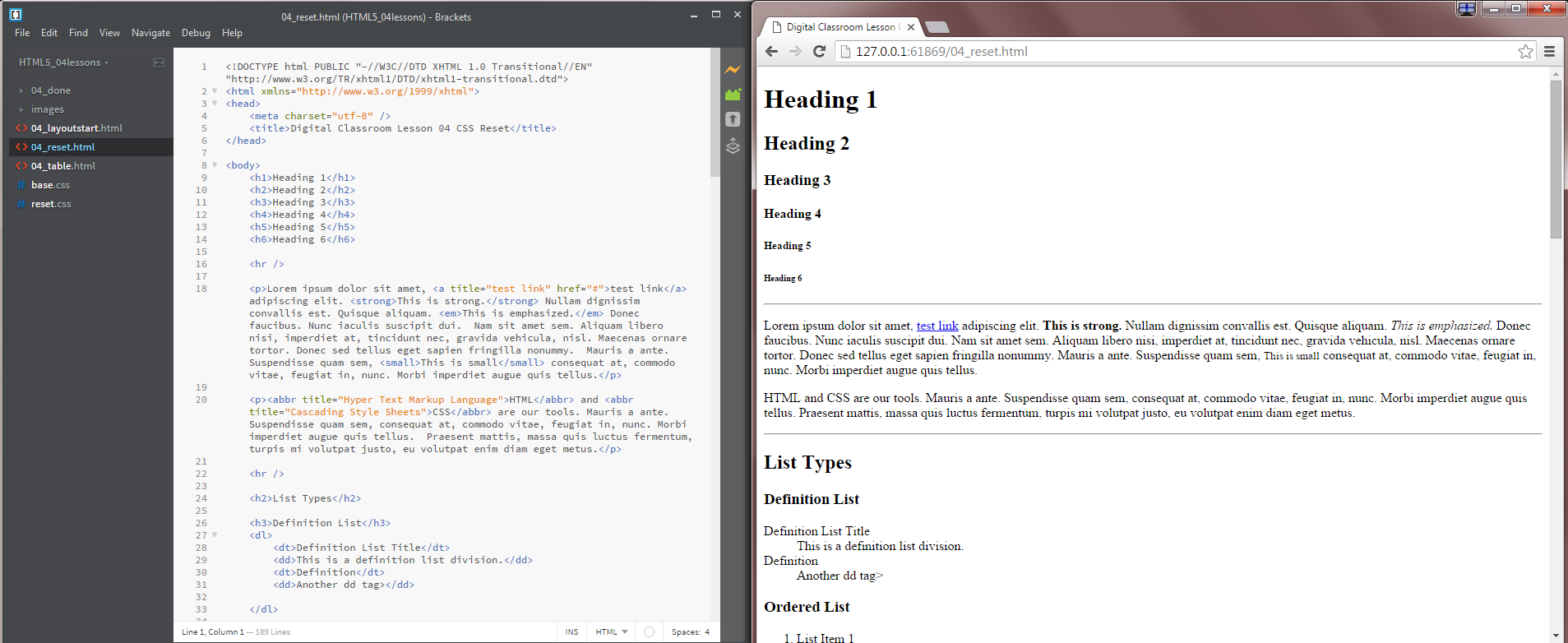Screen dimensions: 1568x643
Task: Expand the 04_done folder
Action: (x=50, y=90)
